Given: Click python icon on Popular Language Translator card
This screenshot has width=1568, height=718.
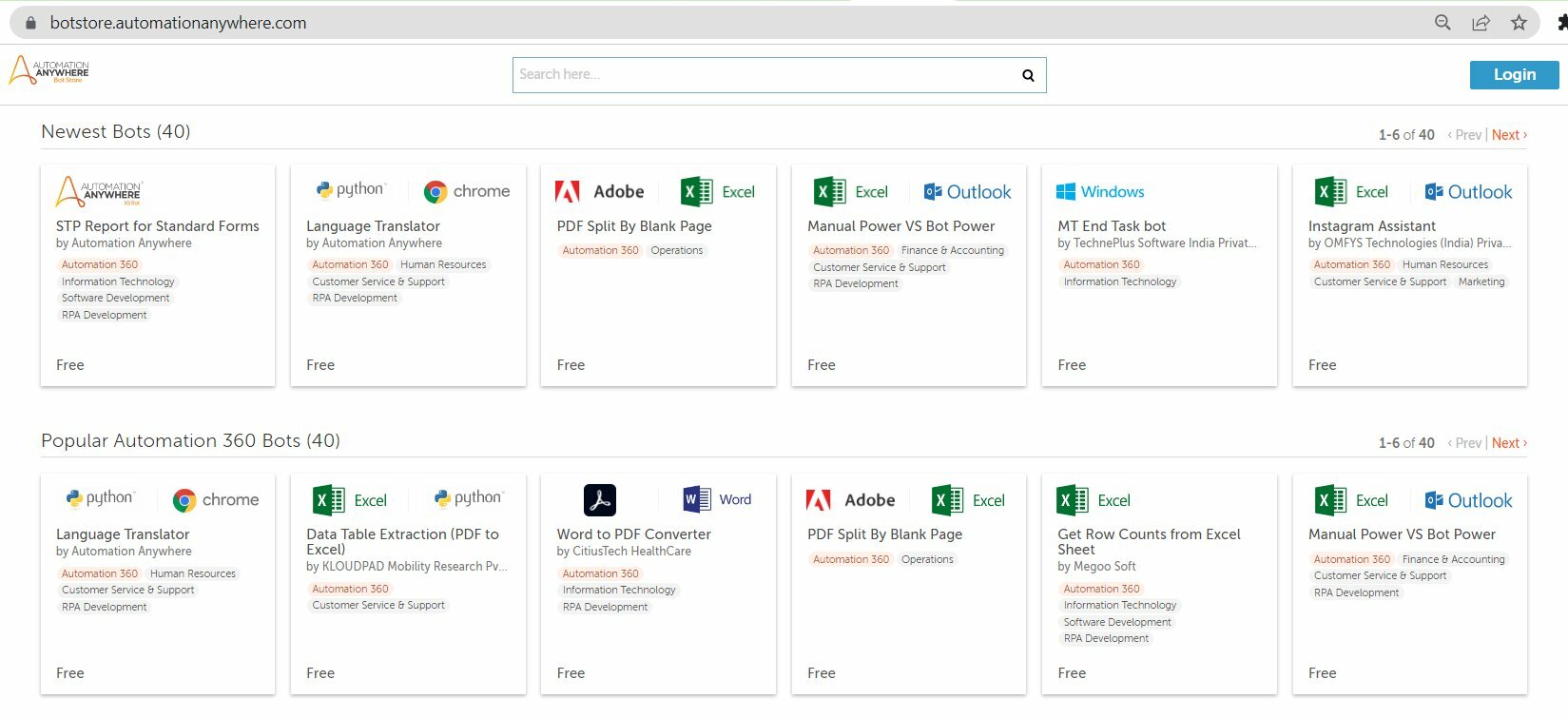Looking at the screenshot, I should pyautogui.click(x=100, y=498).
